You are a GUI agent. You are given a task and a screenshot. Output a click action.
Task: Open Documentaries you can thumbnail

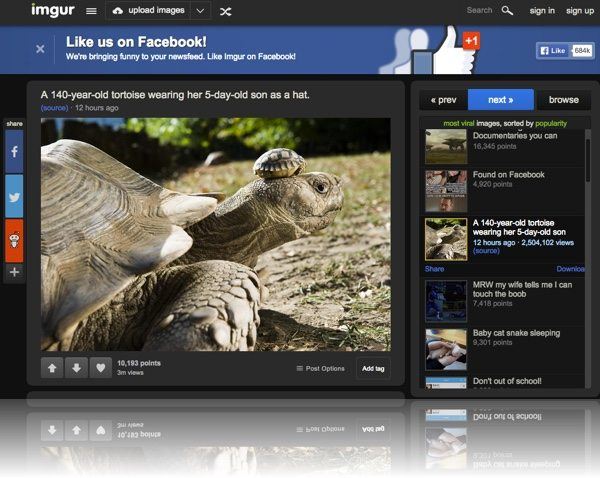click(x=446, y=147)
